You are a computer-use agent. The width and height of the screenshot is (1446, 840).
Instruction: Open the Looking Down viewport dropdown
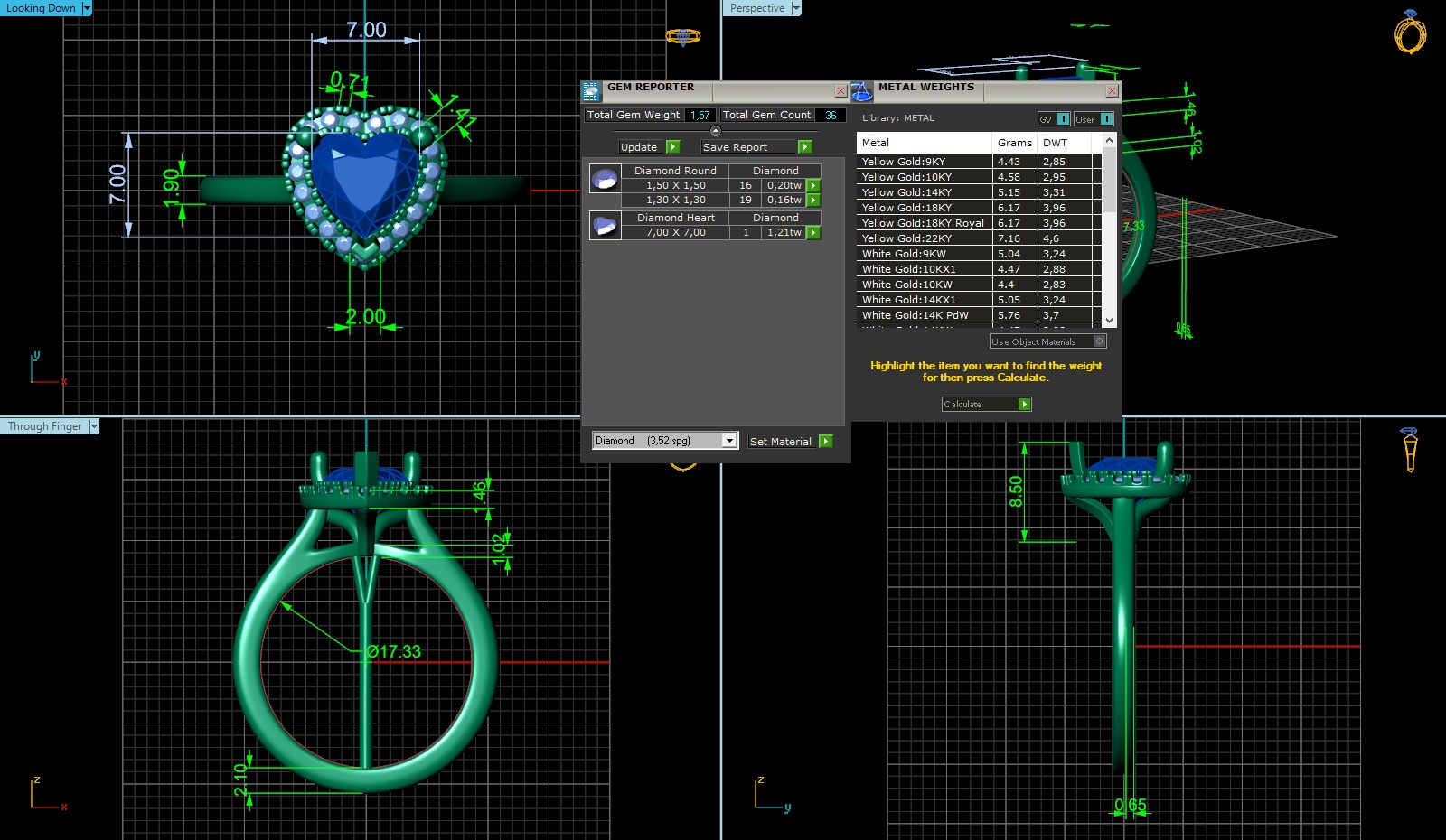(x=87, y=8)
